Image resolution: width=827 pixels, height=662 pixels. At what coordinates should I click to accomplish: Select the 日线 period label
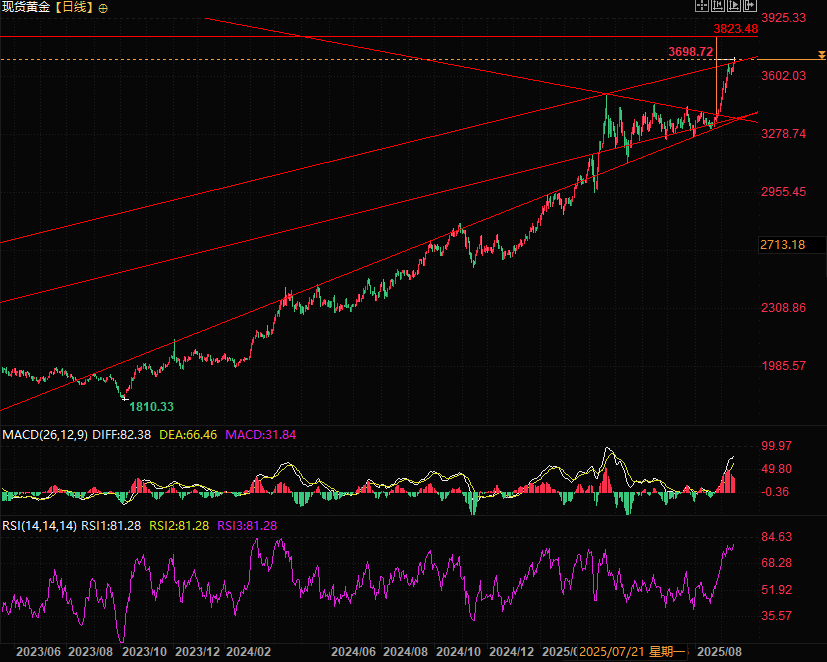click(x=77, y=7)
